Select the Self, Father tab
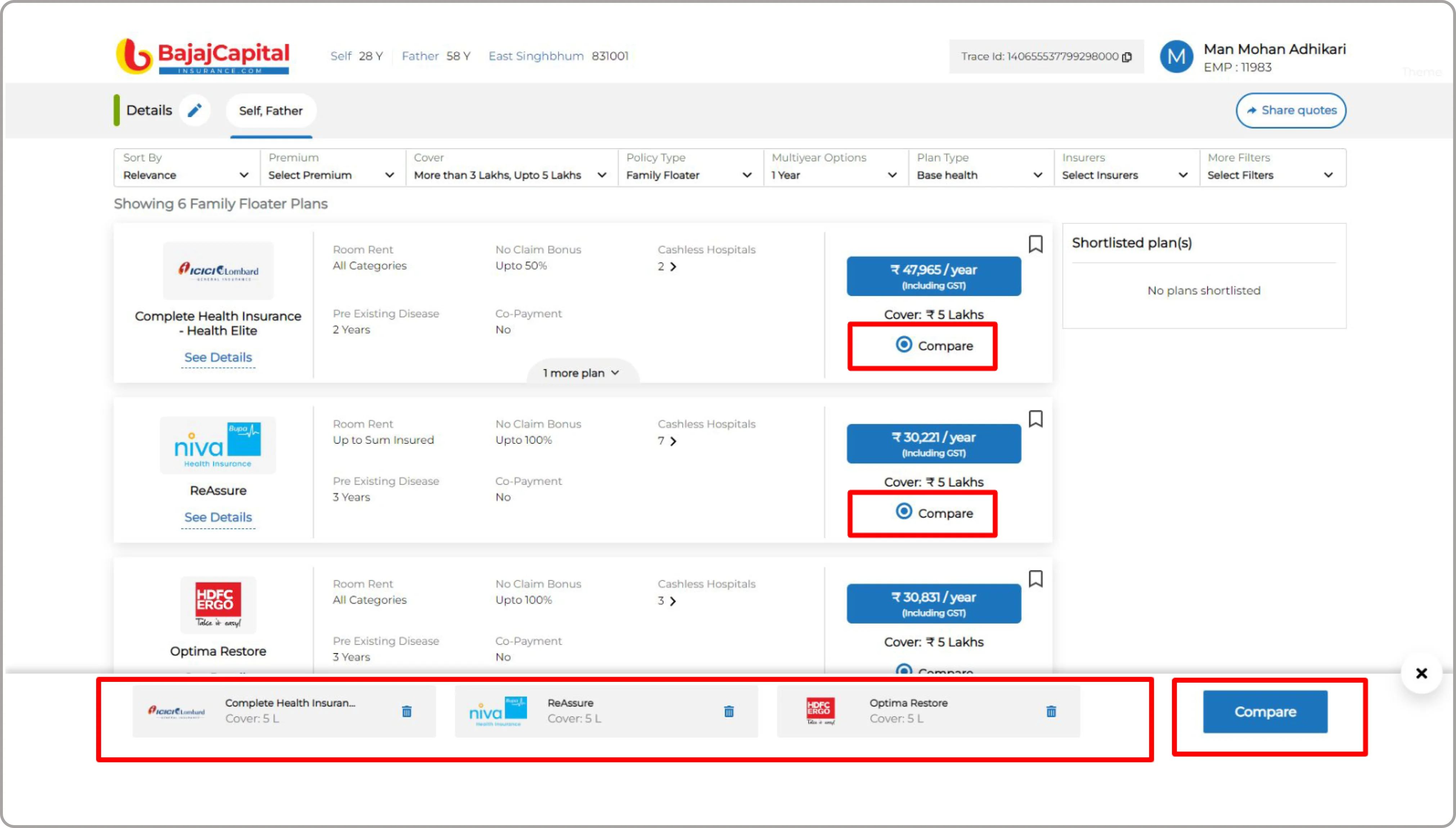Image resolution: width=1456 pixels, height=828 pixels. tap(271, 111)
